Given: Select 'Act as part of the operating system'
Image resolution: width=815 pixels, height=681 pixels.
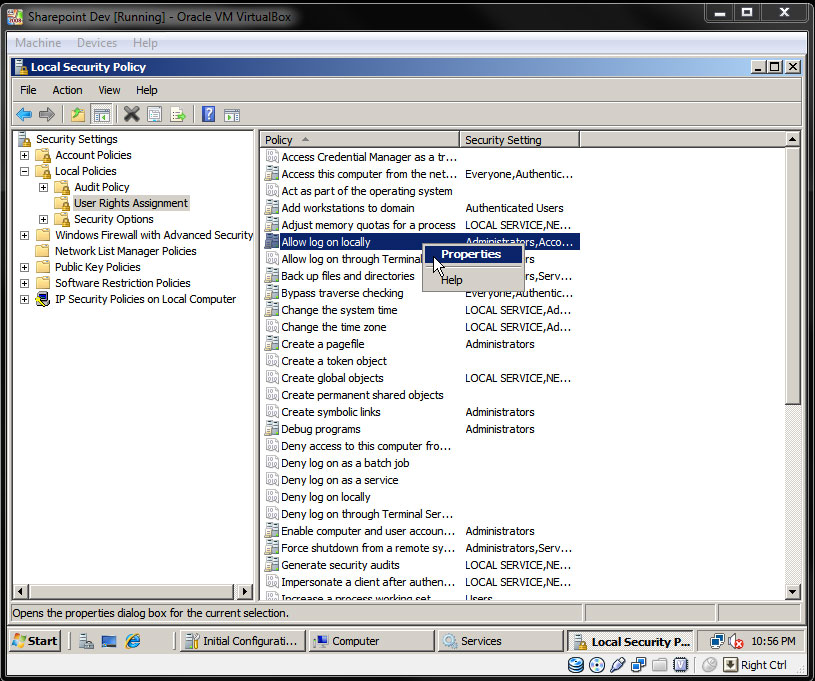Looking at the screenshot, I should pyautogui.click(x=366, y=191).
